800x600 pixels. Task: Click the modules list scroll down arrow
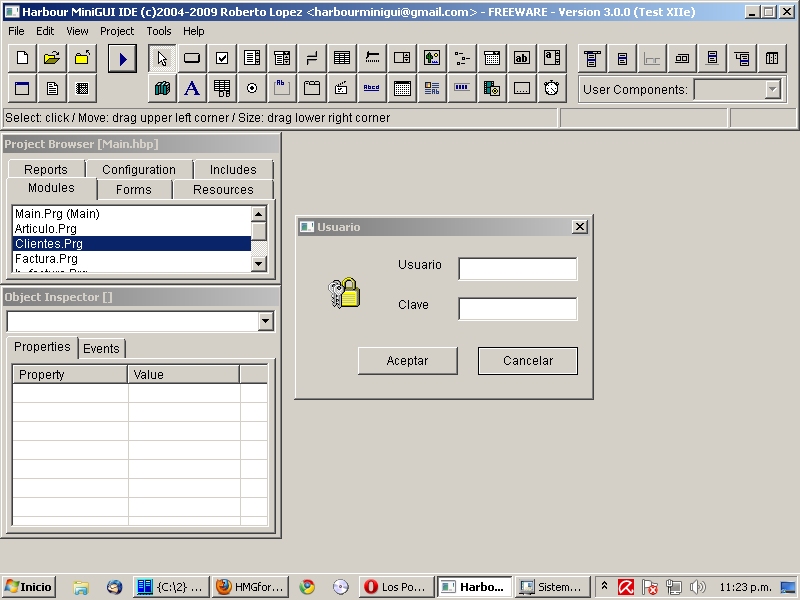(259, 263)
